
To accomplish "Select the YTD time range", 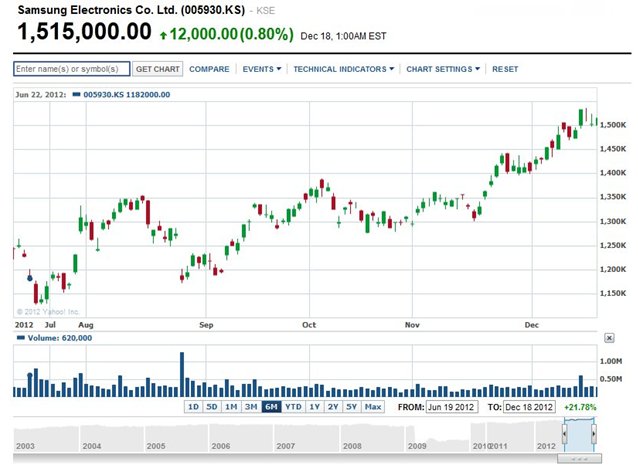I will 293,407.
